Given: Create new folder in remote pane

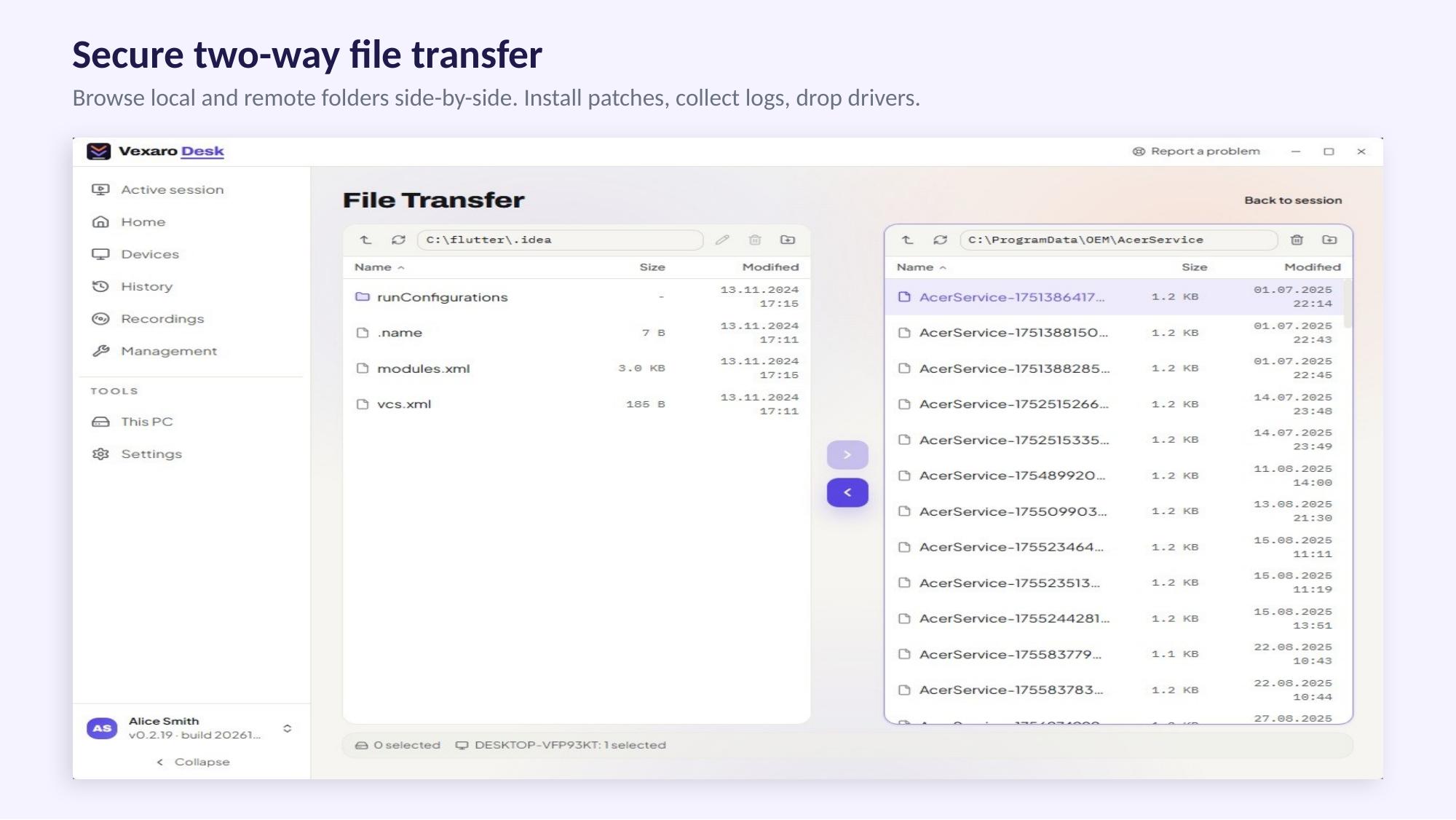Looking at the screenshot, I should point(1329,240).
